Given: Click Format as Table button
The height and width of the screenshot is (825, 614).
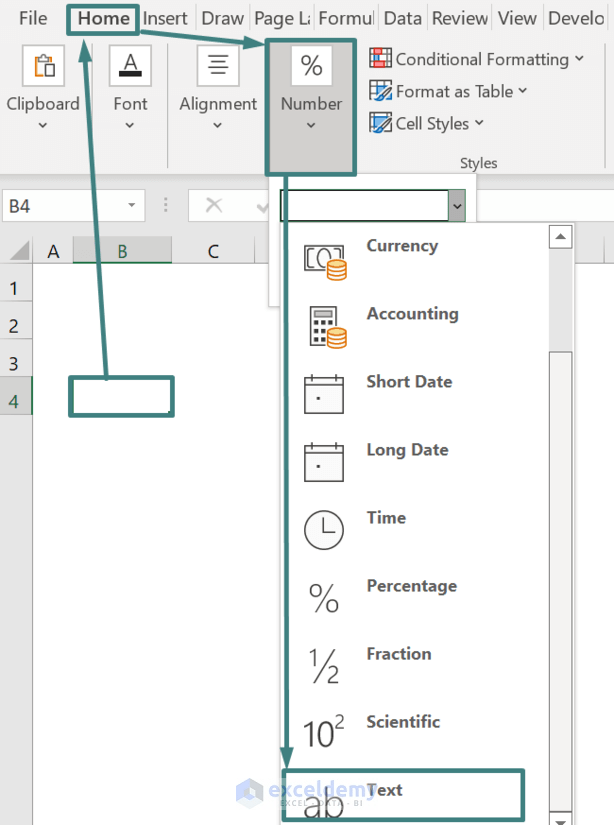Looking at the screenshot, I should [x=447, y=91].
